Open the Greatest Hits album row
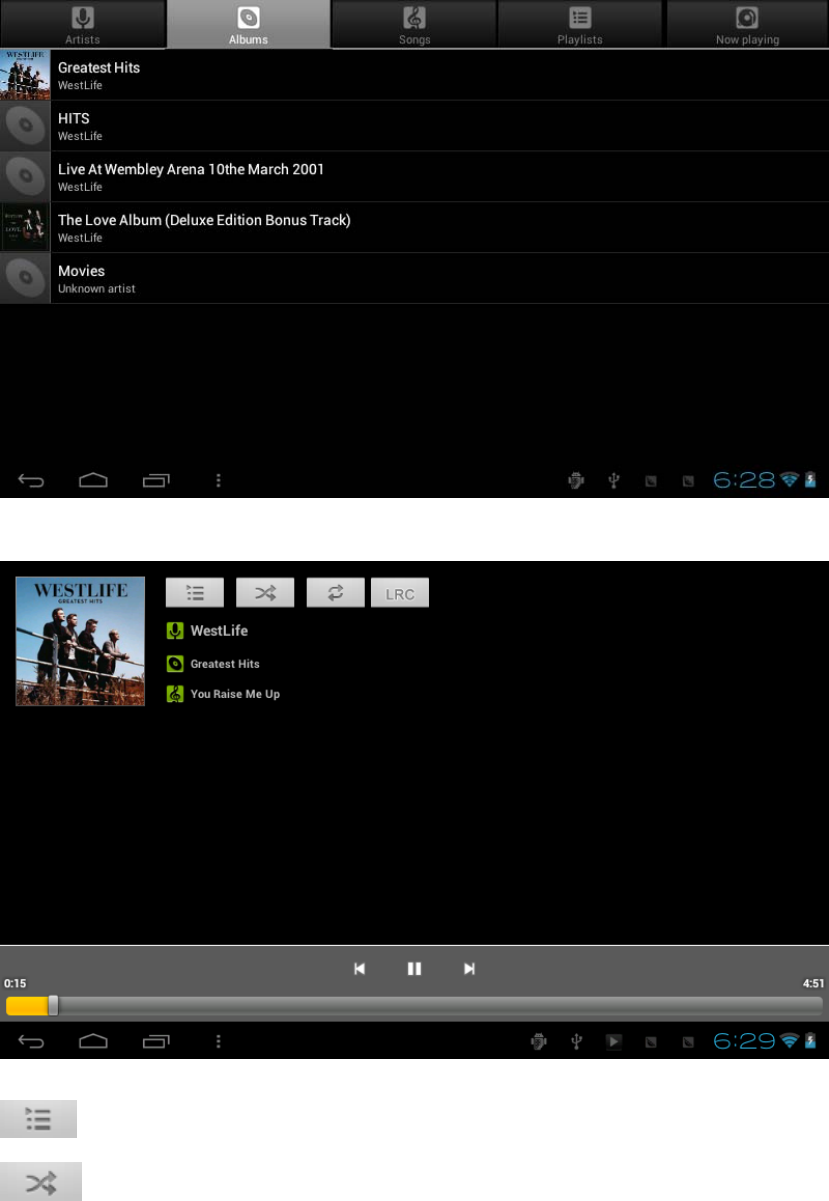Screen dimensions: 829x1201 pos(414,75)
